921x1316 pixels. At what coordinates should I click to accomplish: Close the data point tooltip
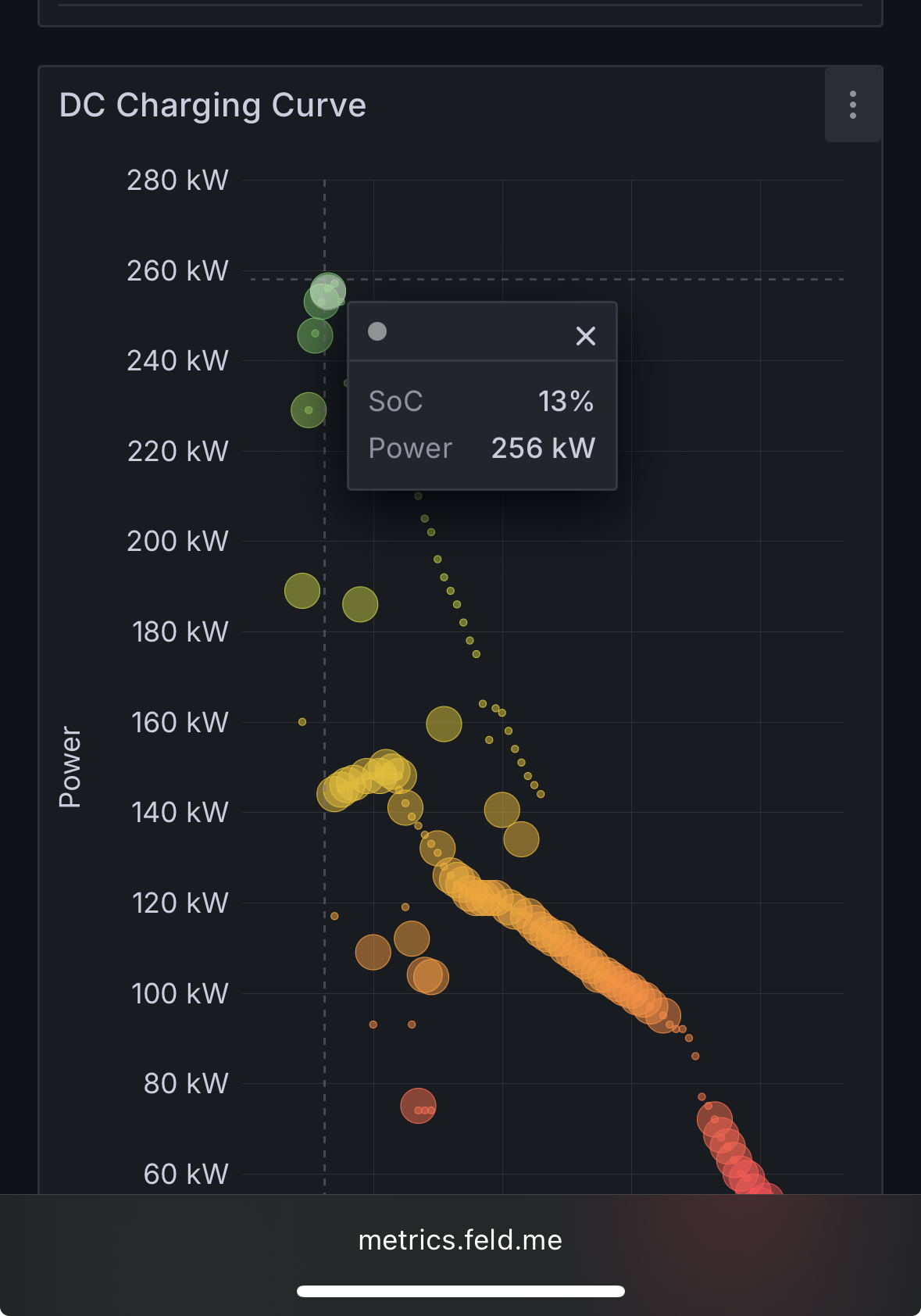(585, 336)
